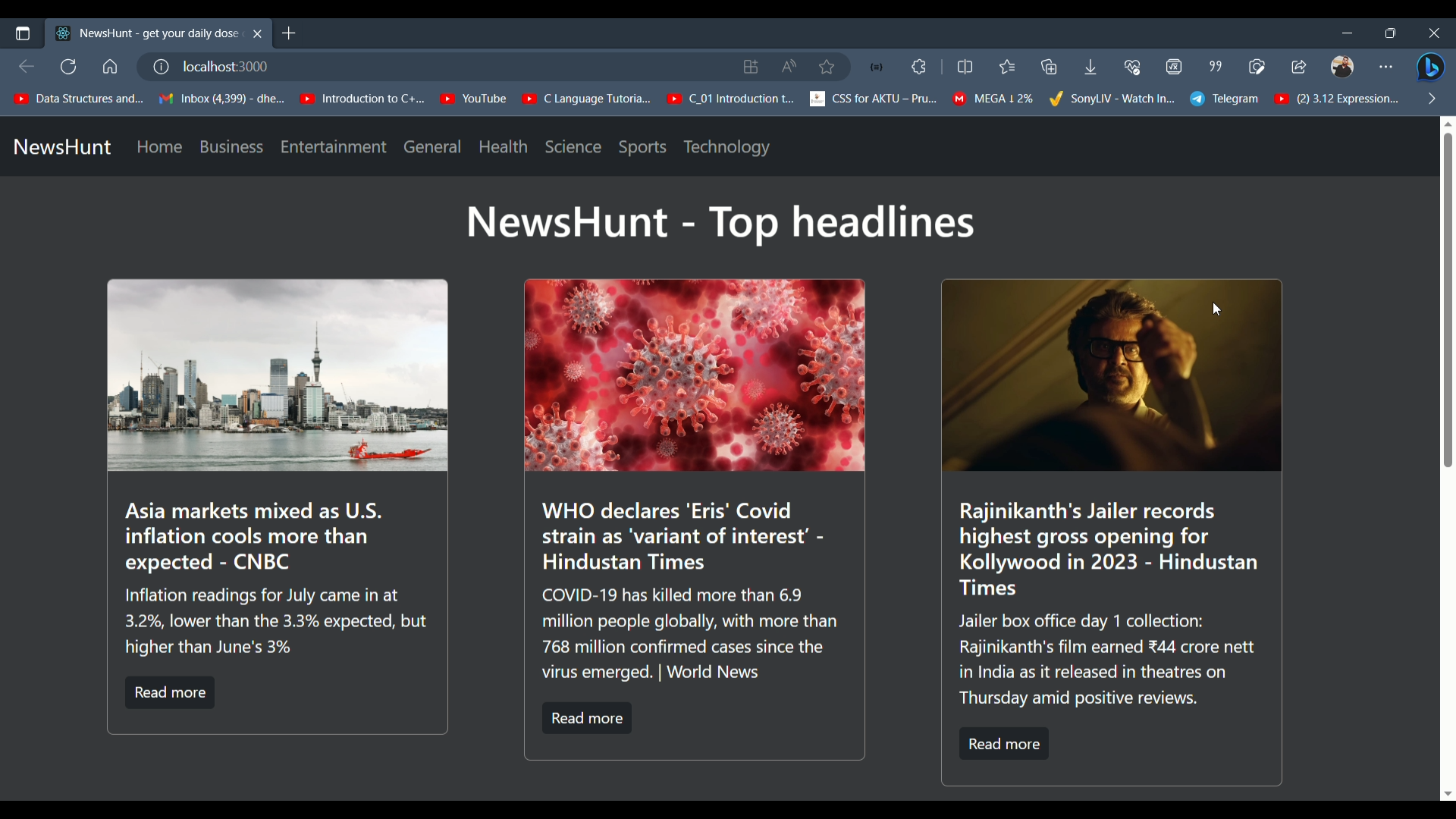
Task: Open Collections in the toolbar
Action: pos(1049,67)
